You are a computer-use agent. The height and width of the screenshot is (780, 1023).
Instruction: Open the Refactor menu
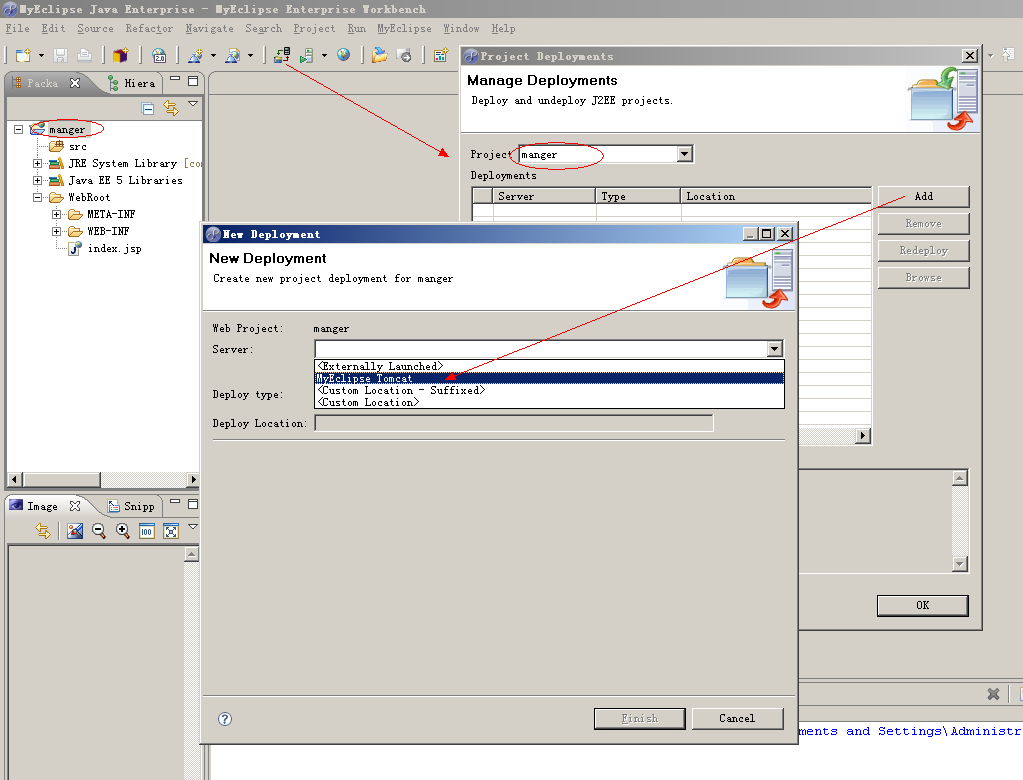149,29
